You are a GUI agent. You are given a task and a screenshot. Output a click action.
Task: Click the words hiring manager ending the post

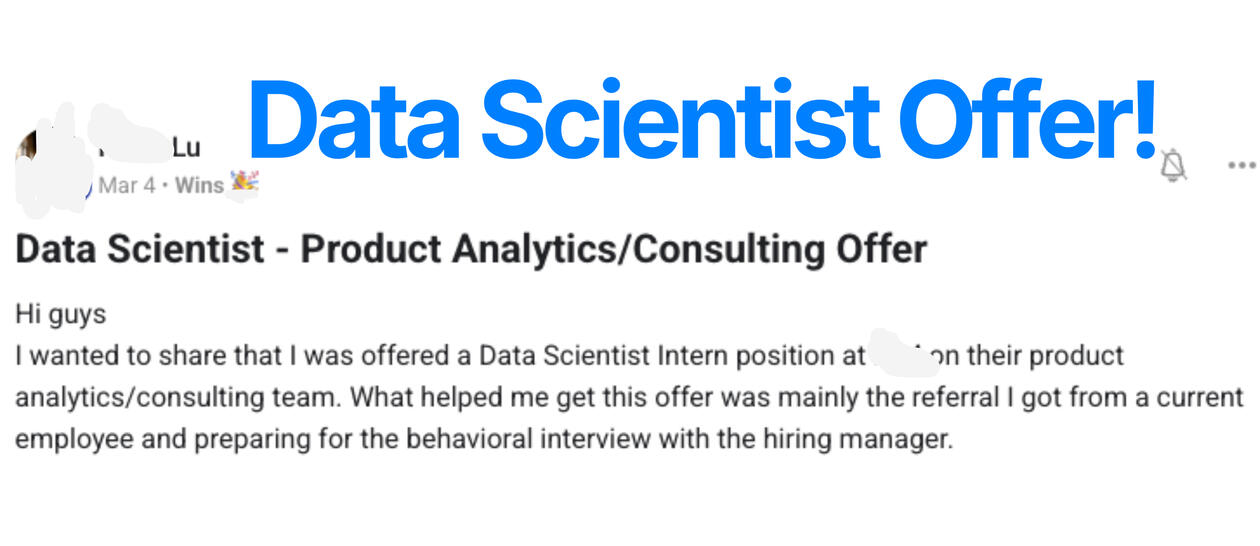click(x=857, y=440)
